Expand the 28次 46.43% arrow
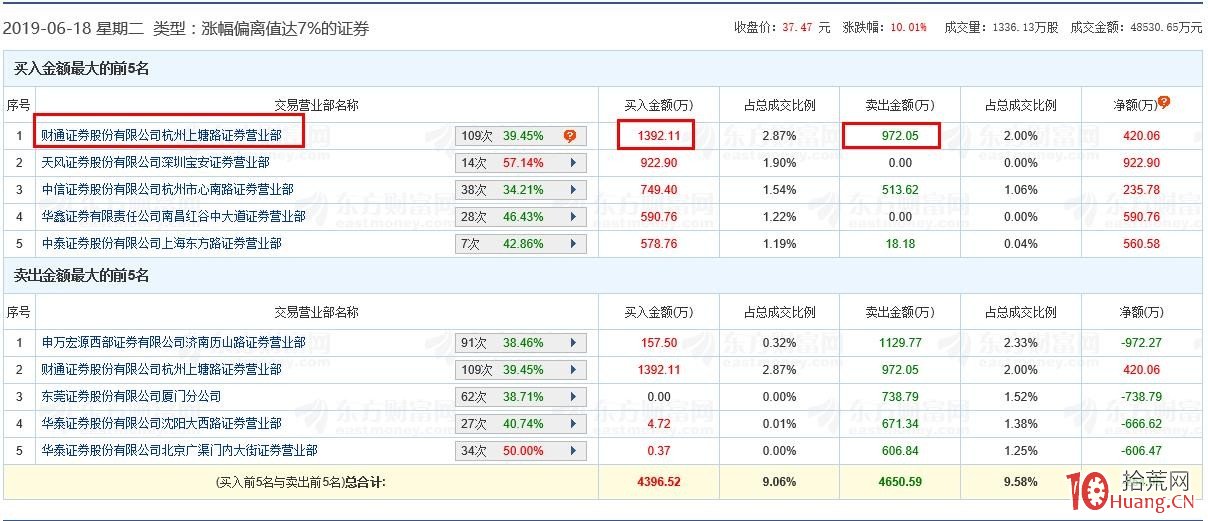 (573, 217)
